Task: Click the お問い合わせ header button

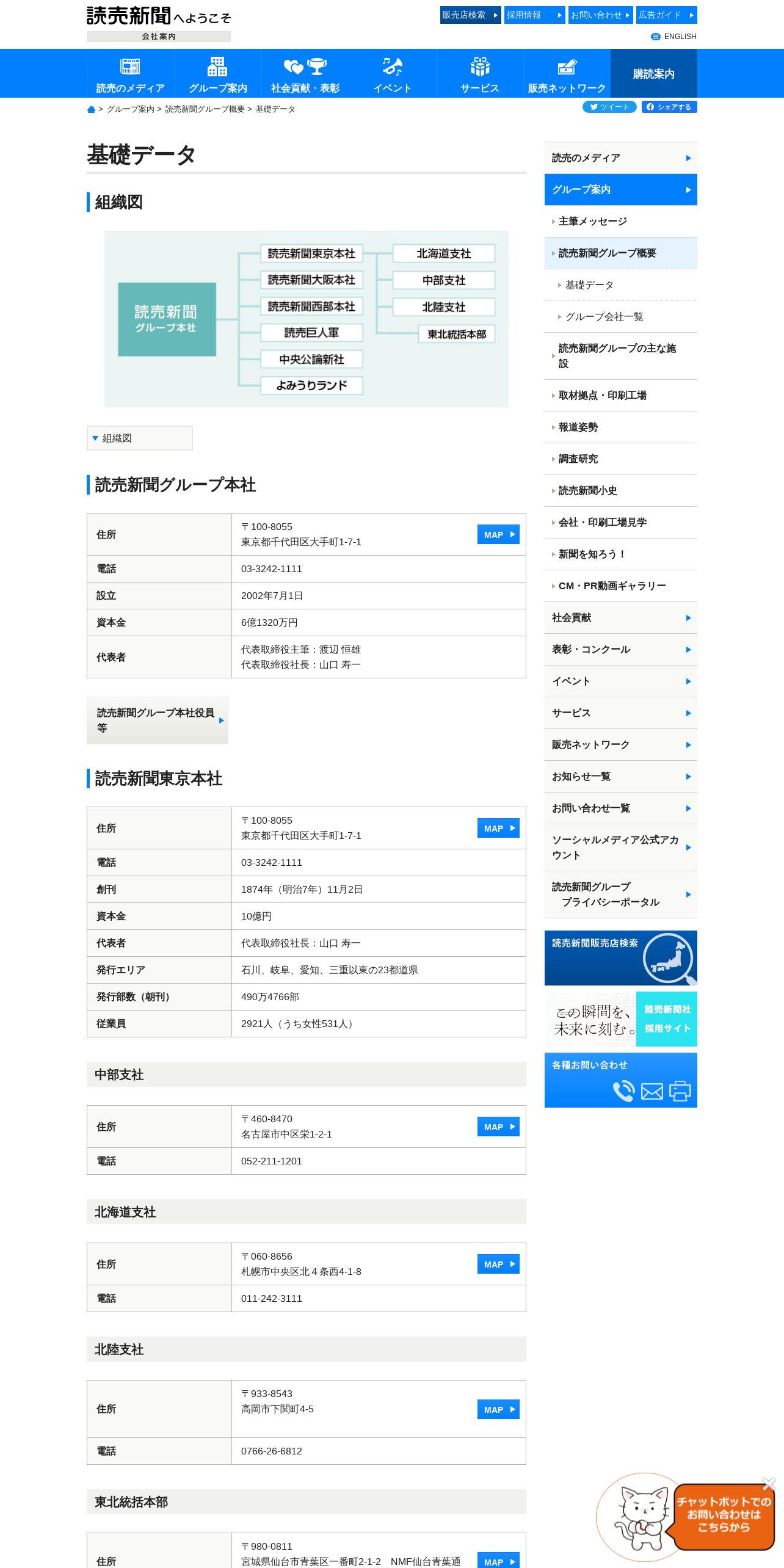Action: [600, 15]
